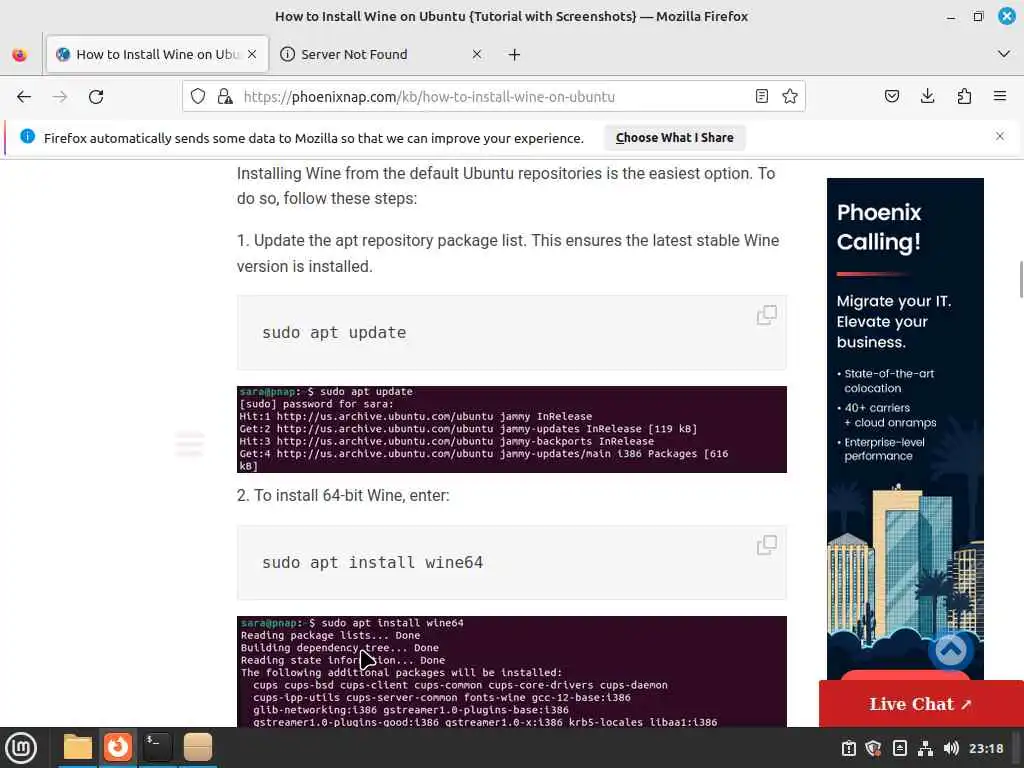Open the Files folder taskbar icon
The width and height of the screenshot is (1024, 768).
tap(78, 747)
